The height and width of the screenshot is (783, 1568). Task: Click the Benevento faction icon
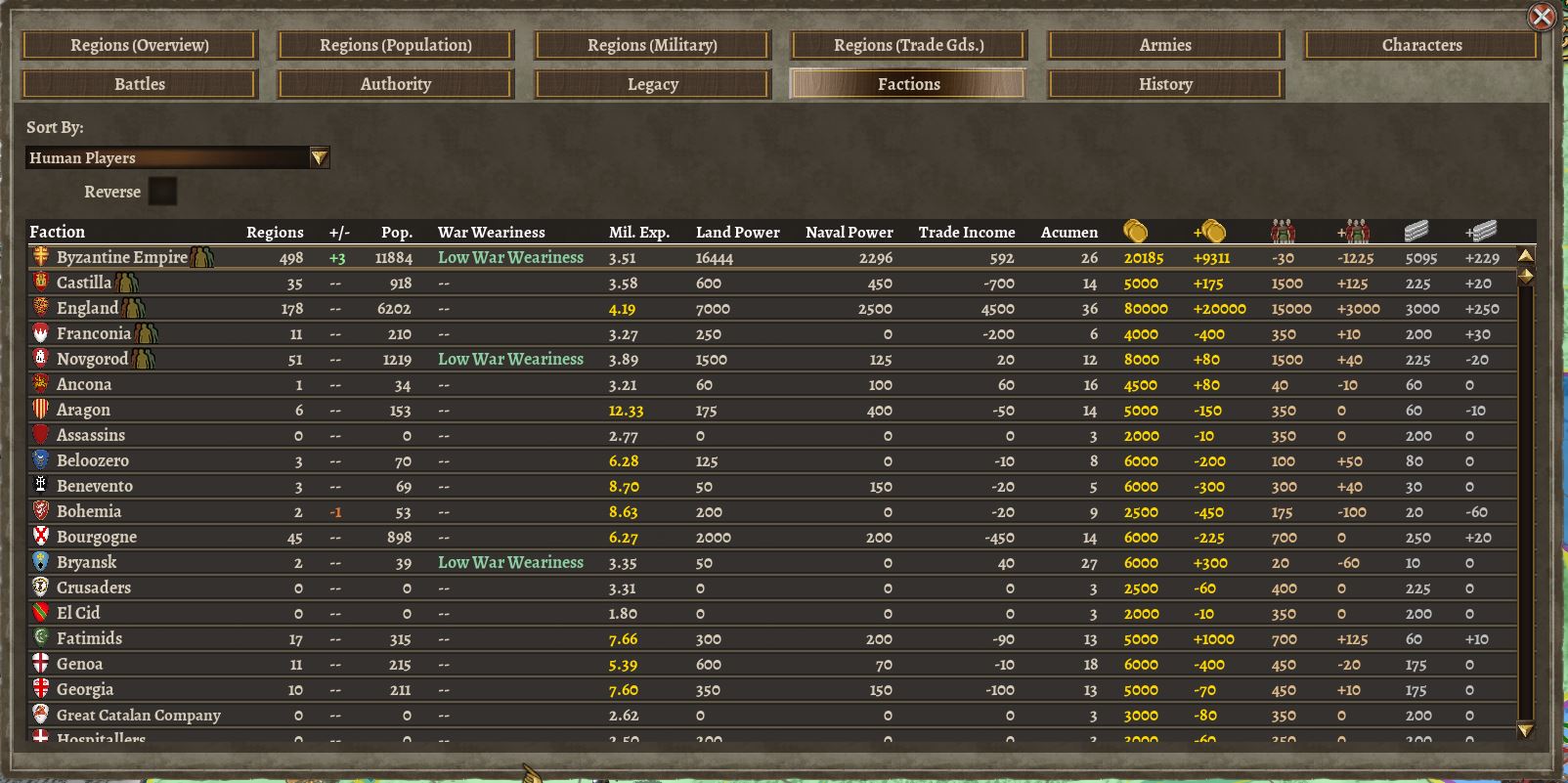tap(41, 486)
